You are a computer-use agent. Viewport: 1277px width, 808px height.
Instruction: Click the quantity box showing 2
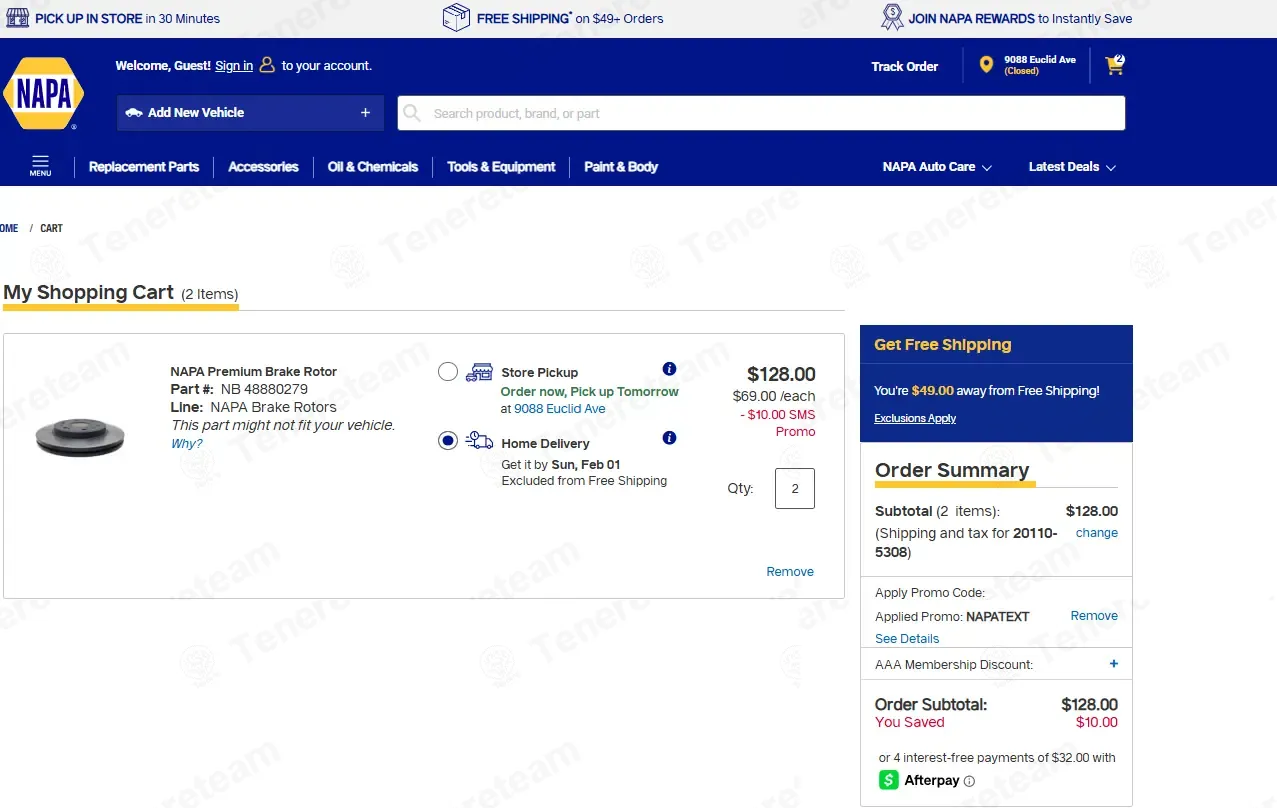795,489
